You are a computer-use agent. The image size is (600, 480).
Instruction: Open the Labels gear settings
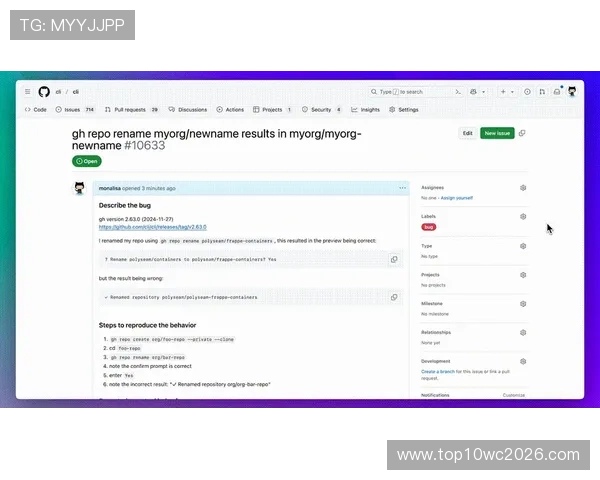tap(523, 217)
